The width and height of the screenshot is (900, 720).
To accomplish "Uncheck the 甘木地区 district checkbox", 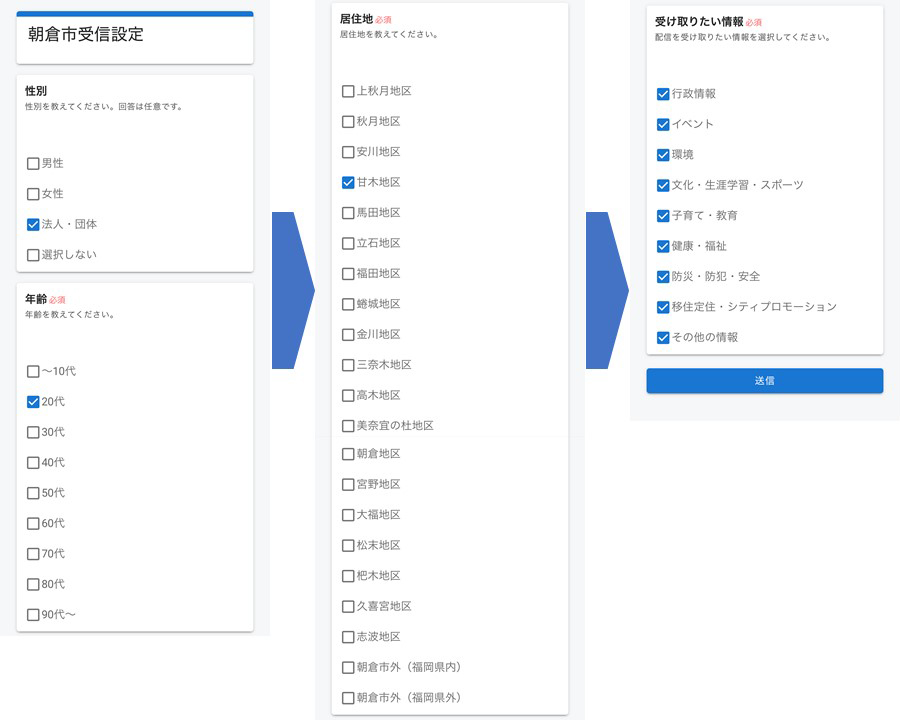I will point(348,182).
